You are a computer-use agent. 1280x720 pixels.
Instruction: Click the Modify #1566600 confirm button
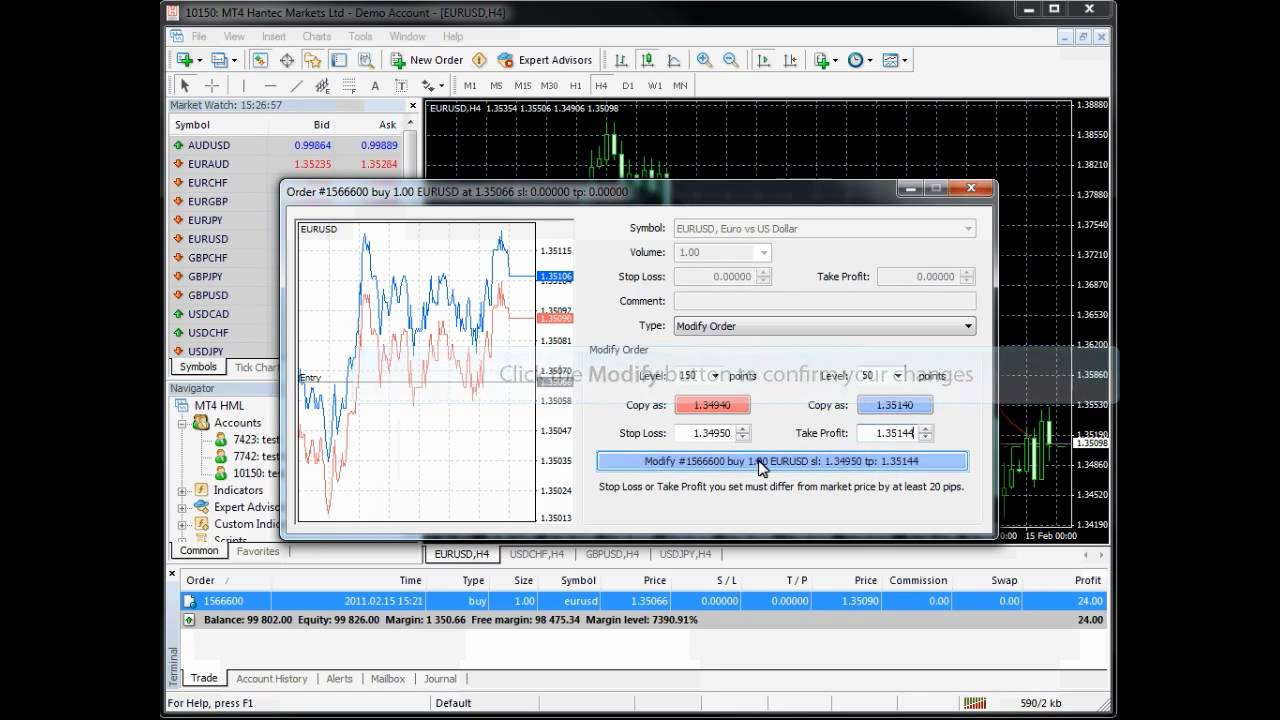tap(782, 461)
